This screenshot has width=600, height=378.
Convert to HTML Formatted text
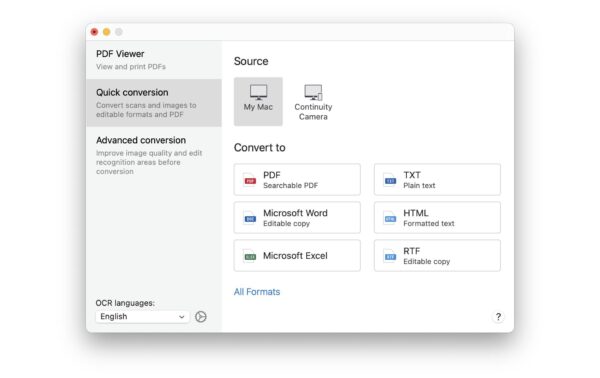(x=437, y=218)
